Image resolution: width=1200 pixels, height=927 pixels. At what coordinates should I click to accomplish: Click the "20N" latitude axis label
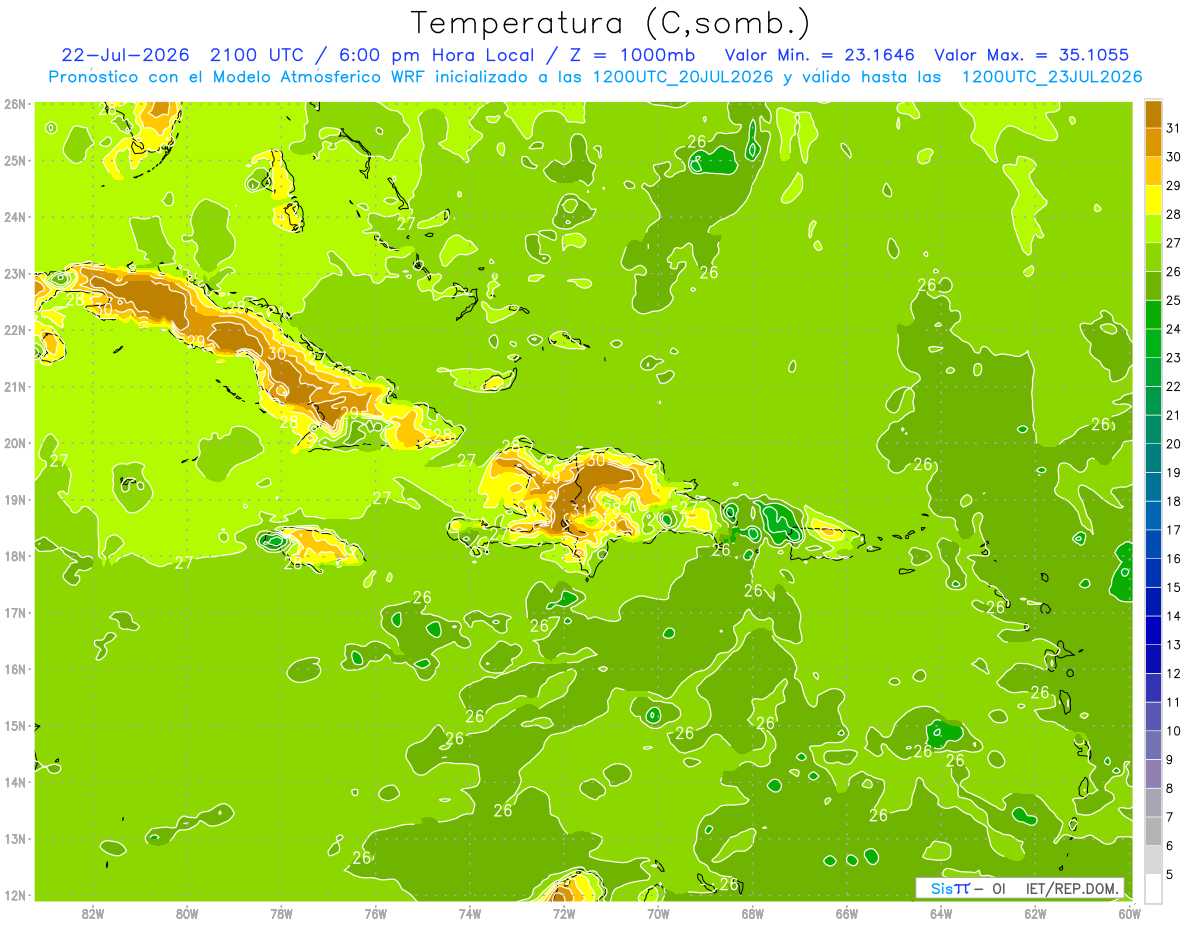coord(15,443)
